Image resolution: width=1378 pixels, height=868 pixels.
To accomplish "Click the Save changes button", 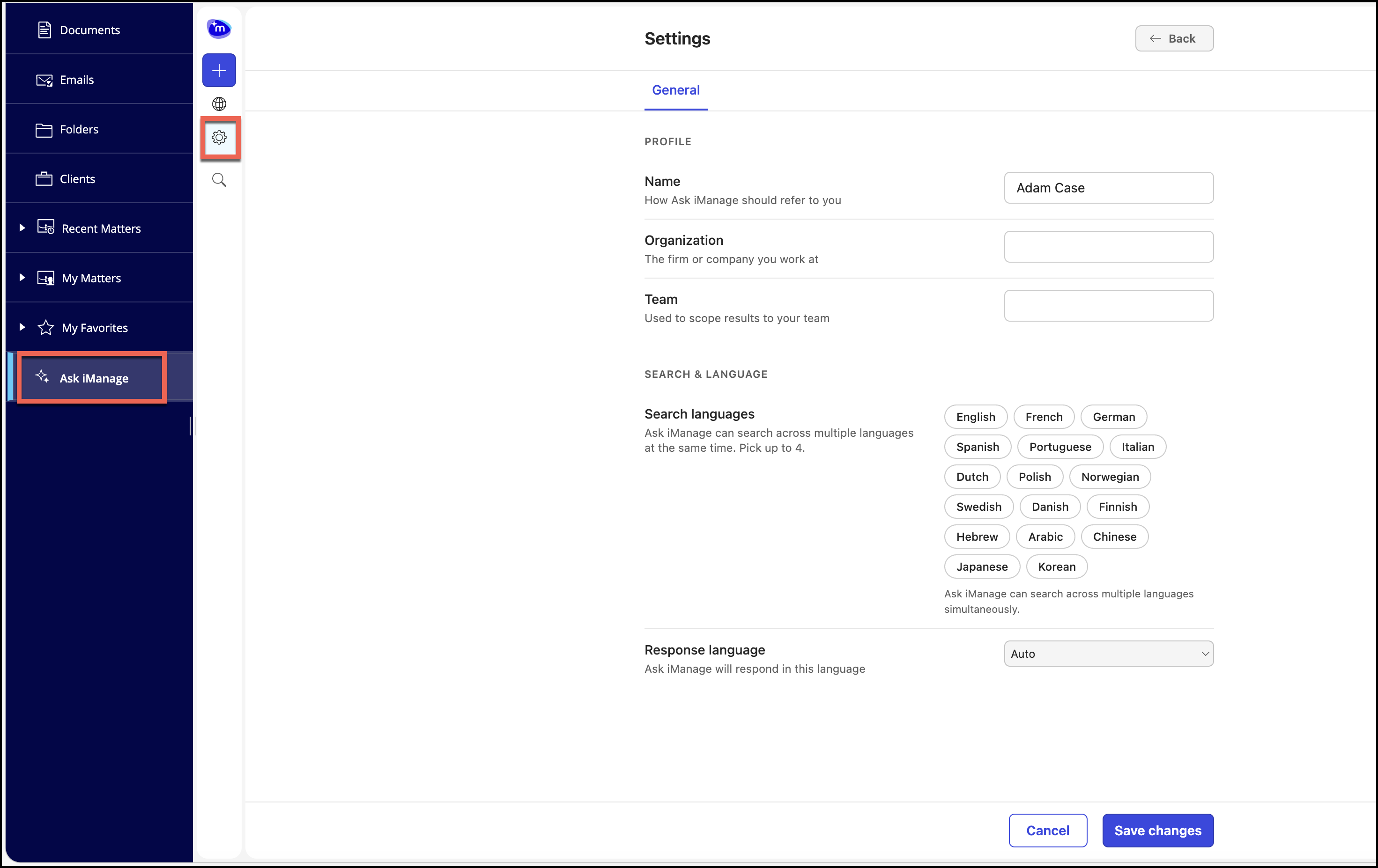I will coord(1158,830).
